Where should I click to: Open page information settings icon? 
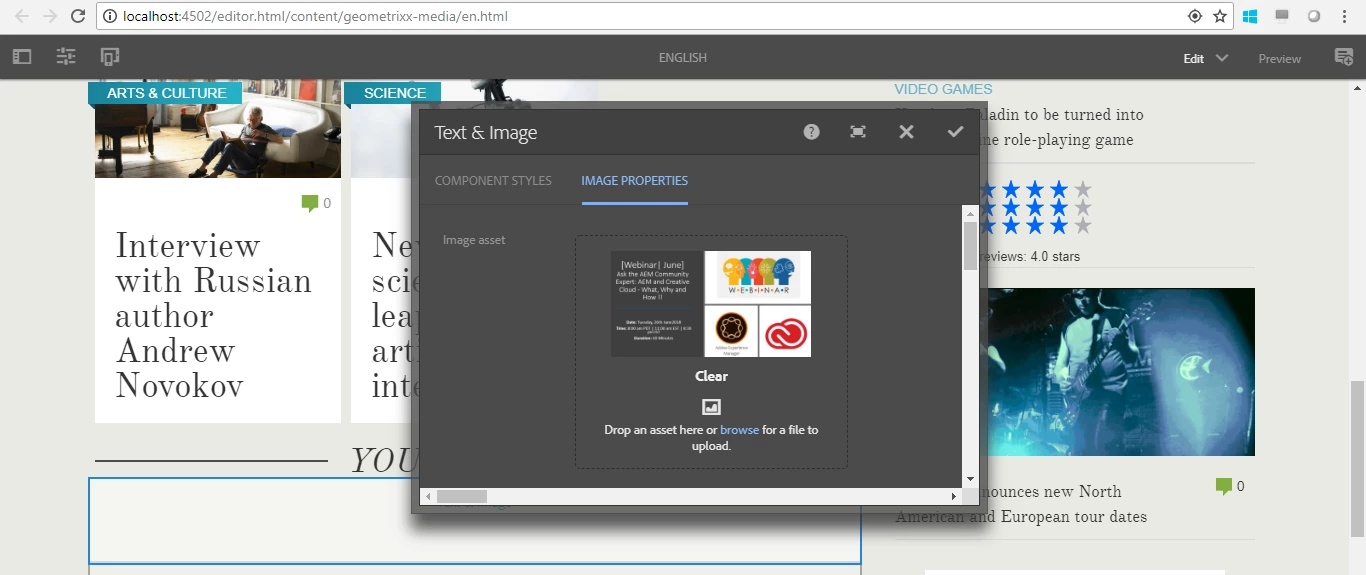66,58
